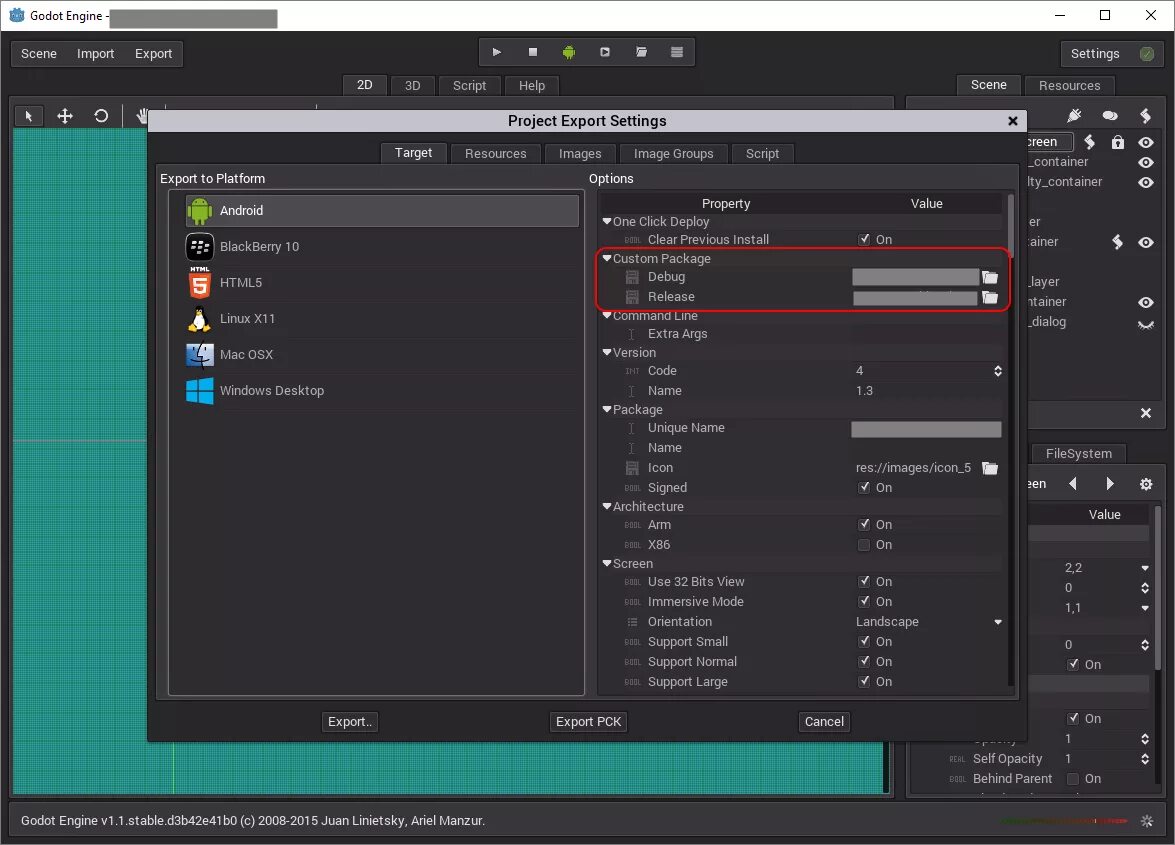Toggle Clear Previous Install checkbox
The height and width of the screenshot is (845, 1175).
click(864, 240)
